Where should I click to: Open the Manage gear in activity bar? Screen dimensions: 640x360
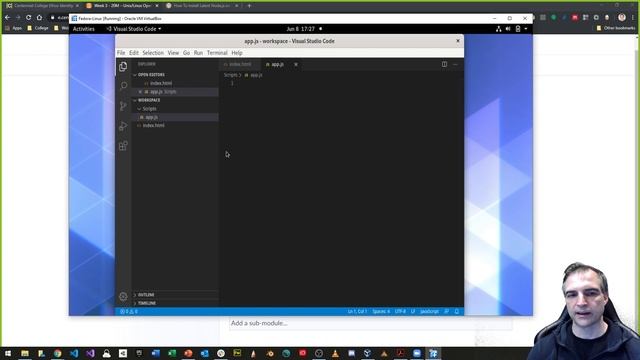tap(123, 297)
